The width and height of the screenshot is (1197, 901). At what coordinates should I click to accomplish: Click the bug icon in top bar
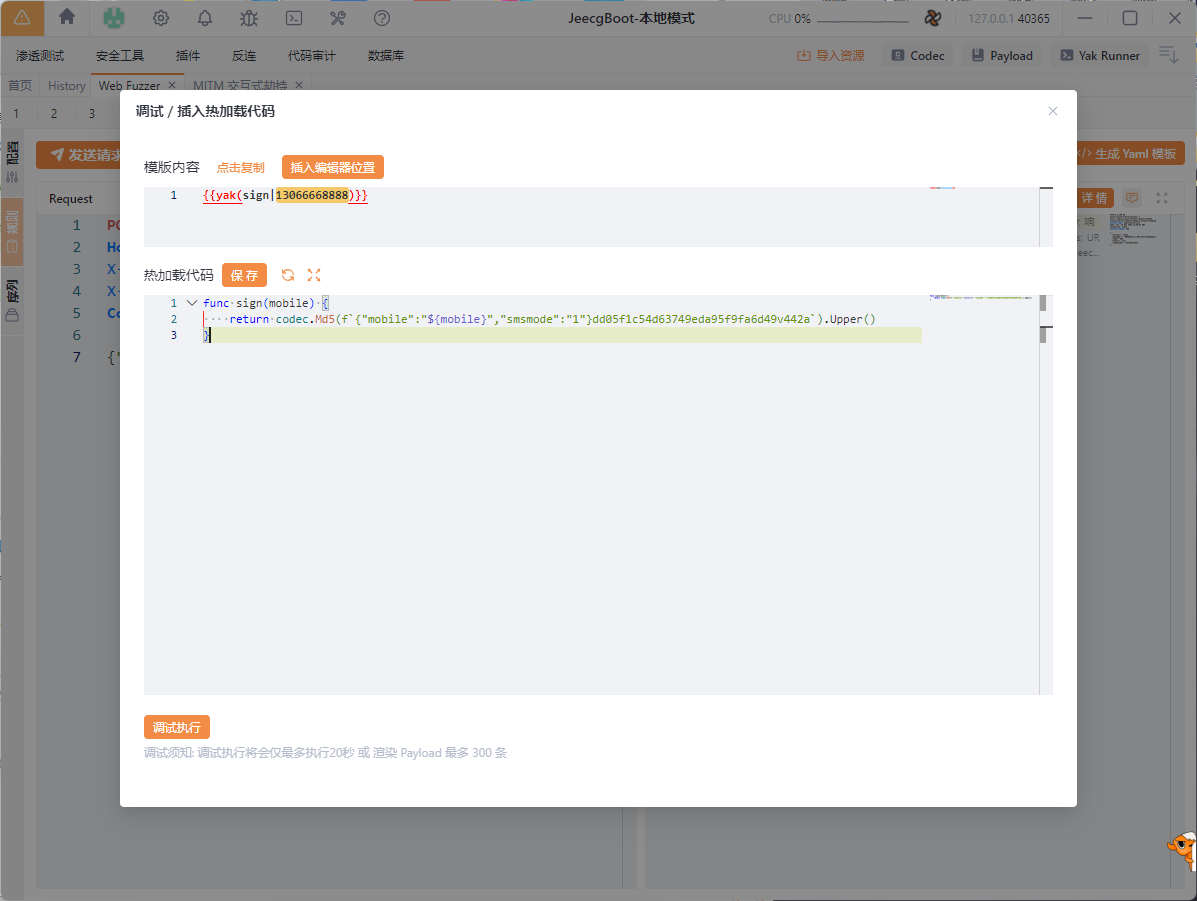[x=249, y=18]
